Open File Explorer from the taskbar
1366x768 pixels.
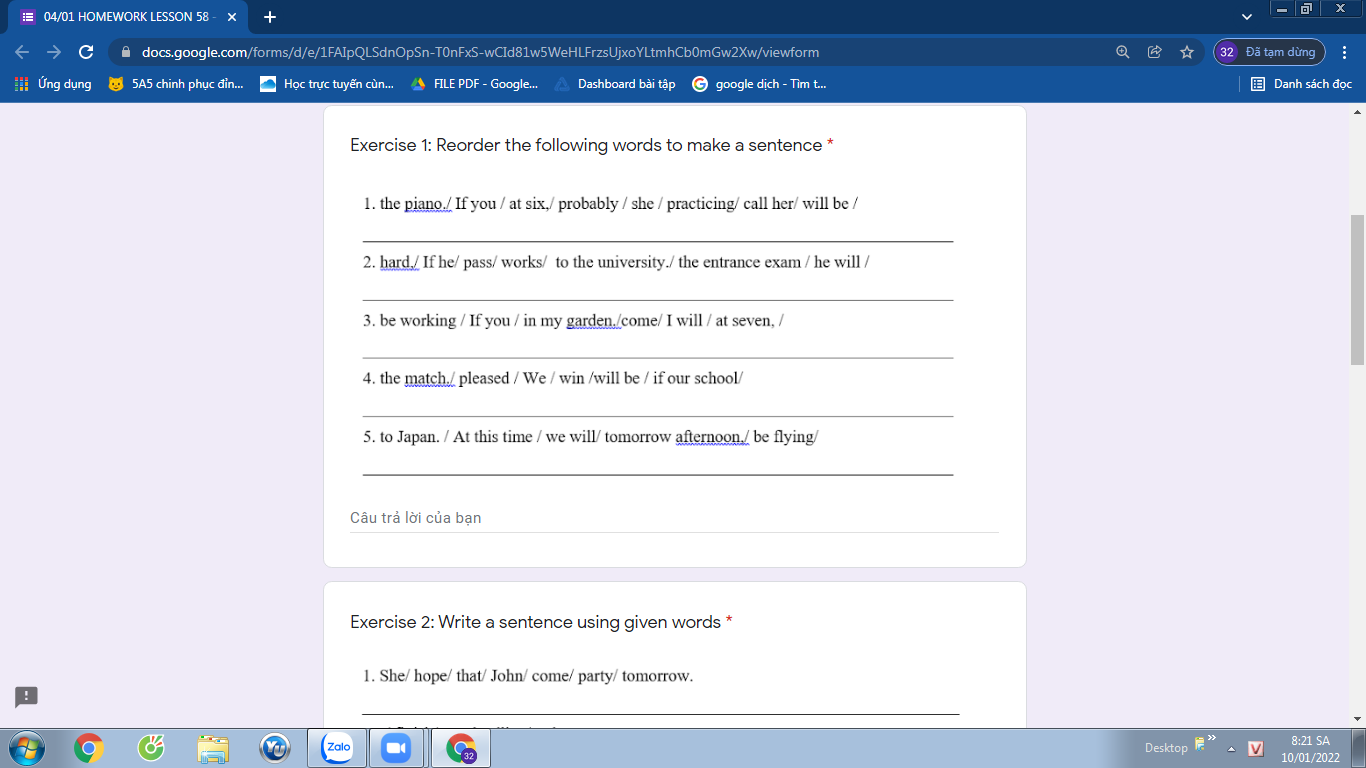[213, 748]
